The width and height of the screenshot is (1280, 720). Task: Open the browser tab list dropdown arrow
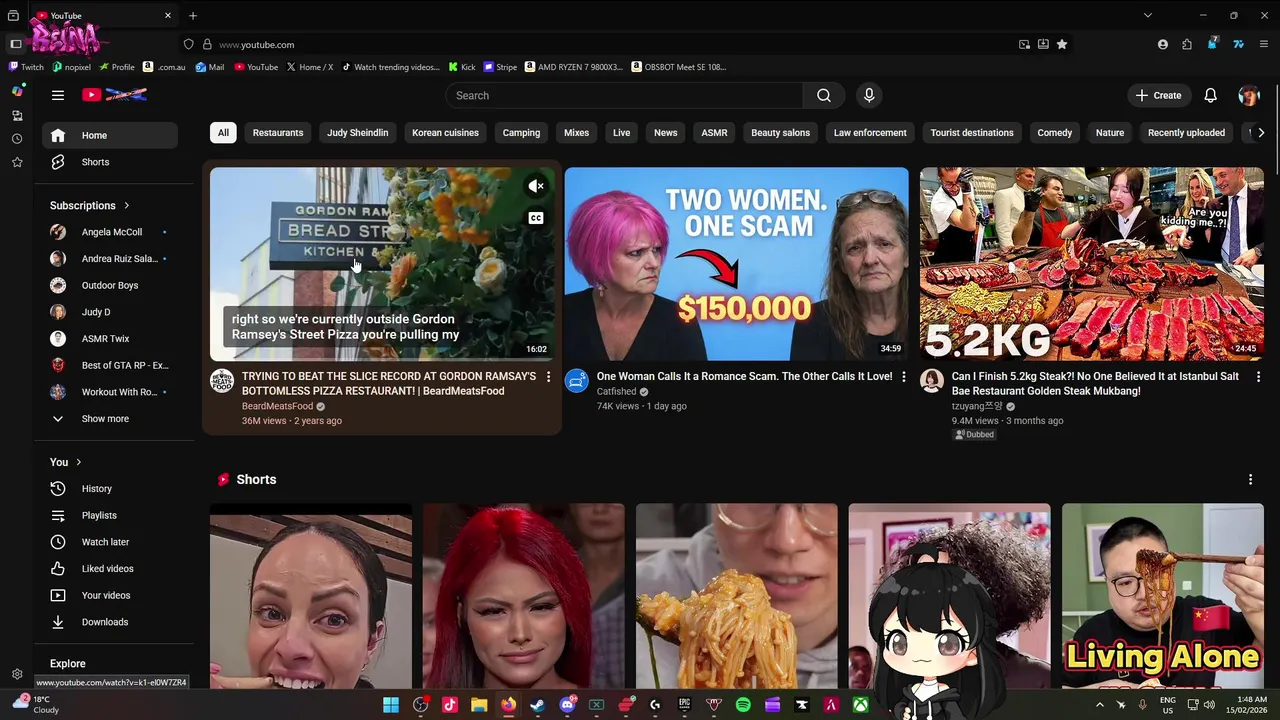click(x=1148, y=15)
